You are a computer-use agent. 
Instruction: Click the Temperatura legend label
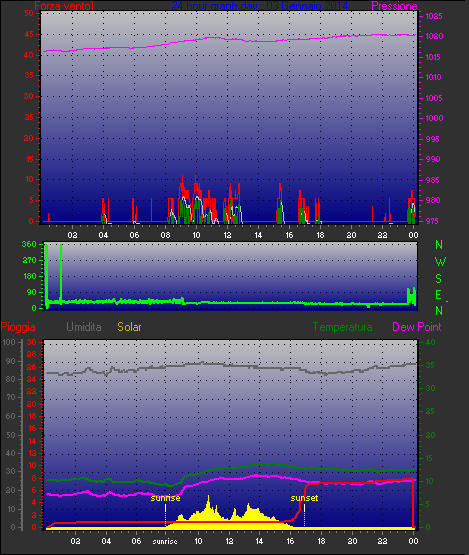[x=342, y=327]
